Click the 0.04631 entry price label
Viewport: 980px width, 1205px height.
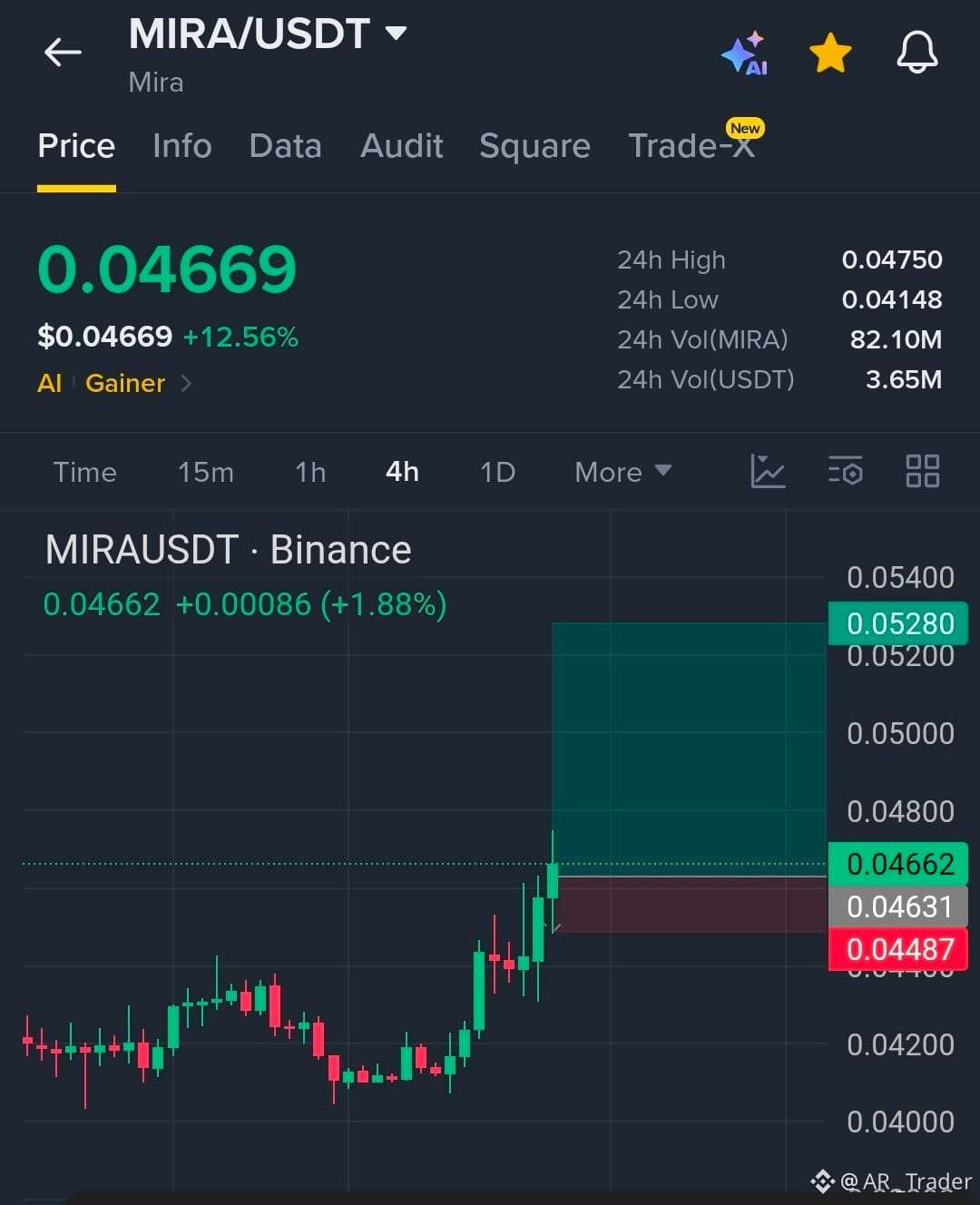(x=898, y=906)
